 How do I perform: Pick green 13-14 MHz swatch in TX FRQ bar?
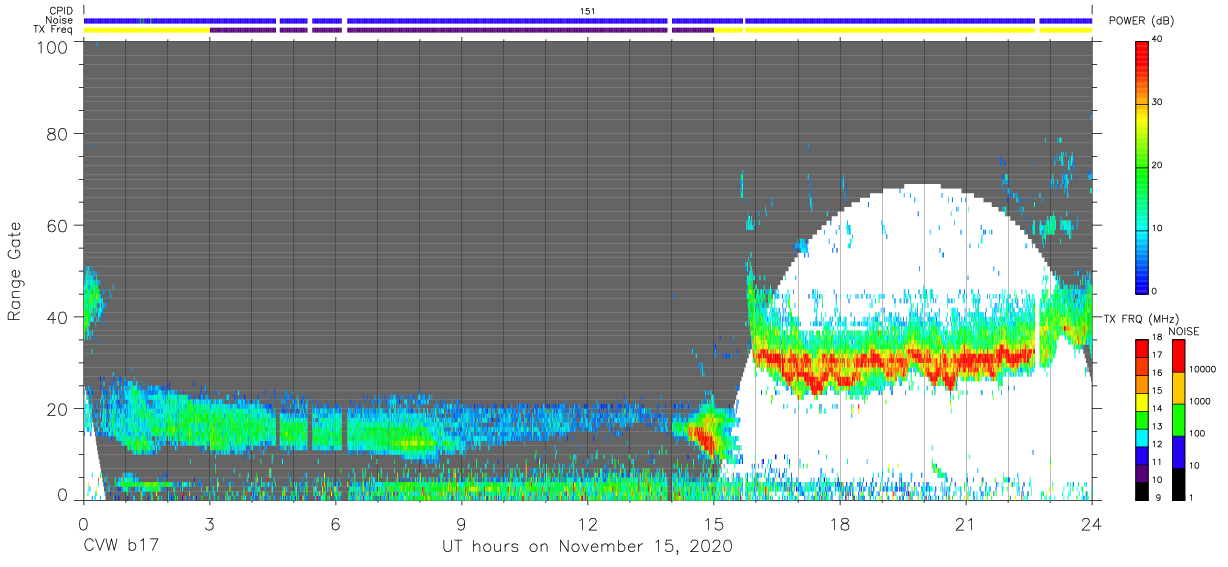tap(1142, 419)
